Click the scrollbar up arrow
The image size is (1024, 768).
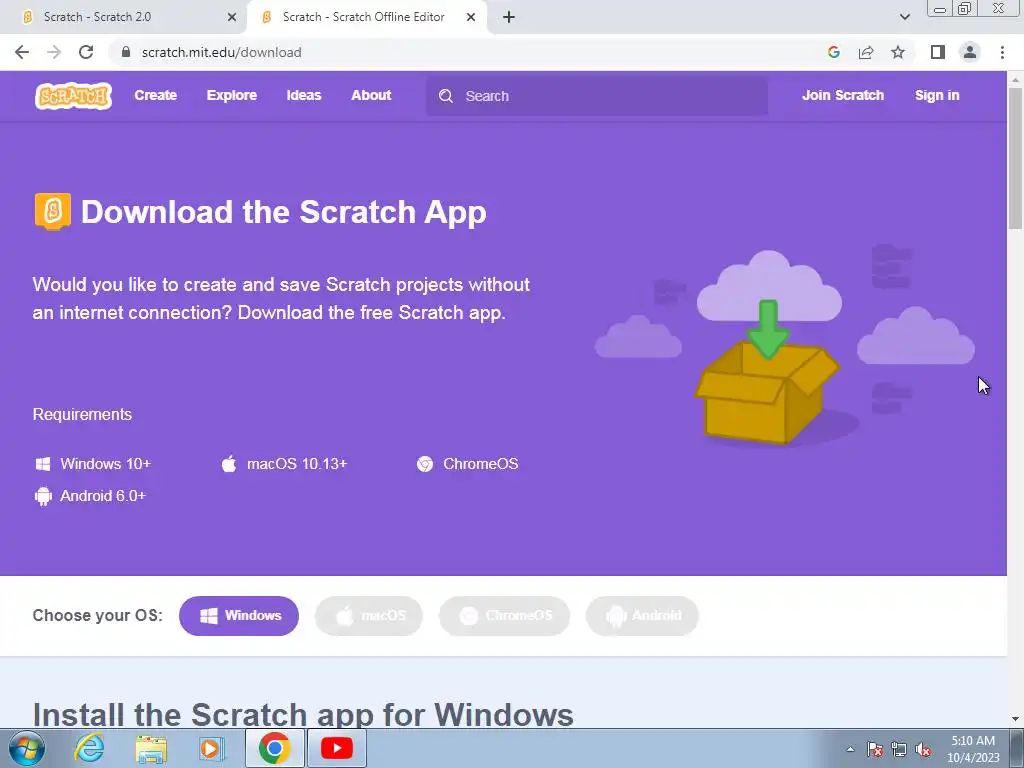tap(1016, 79)
